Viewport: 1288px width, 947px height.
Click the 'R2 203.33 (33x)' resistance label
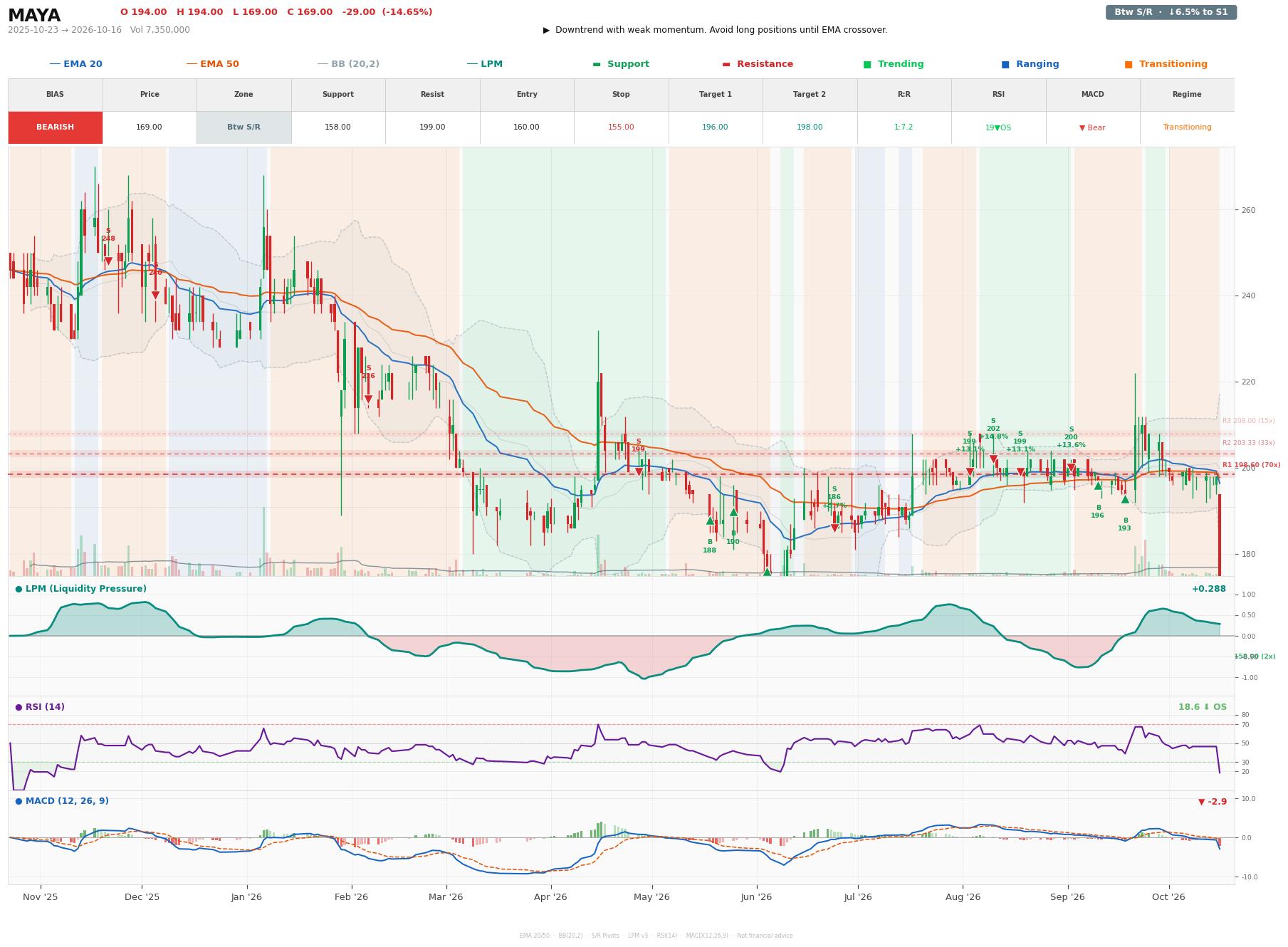click(1248, 443)
